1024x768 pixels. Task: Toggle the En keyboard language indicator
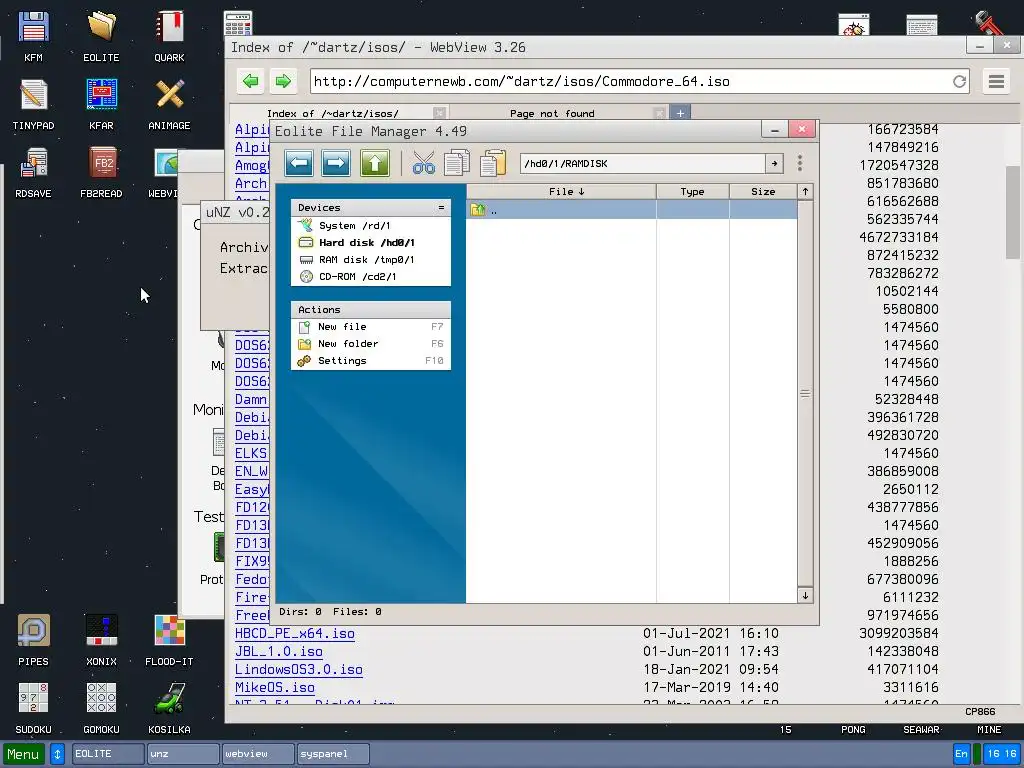[x=961, y=754]
